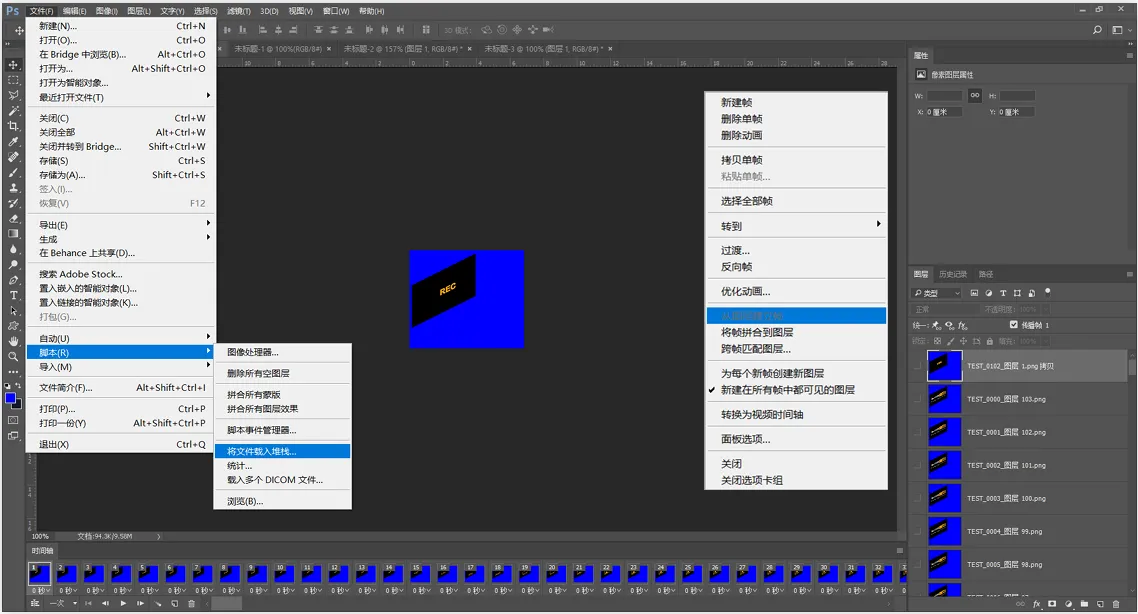Toggle visibility of TEST_0102 layer
Image resolution: width=1138 pixels, height=614 pixels.
coord(917,367)
